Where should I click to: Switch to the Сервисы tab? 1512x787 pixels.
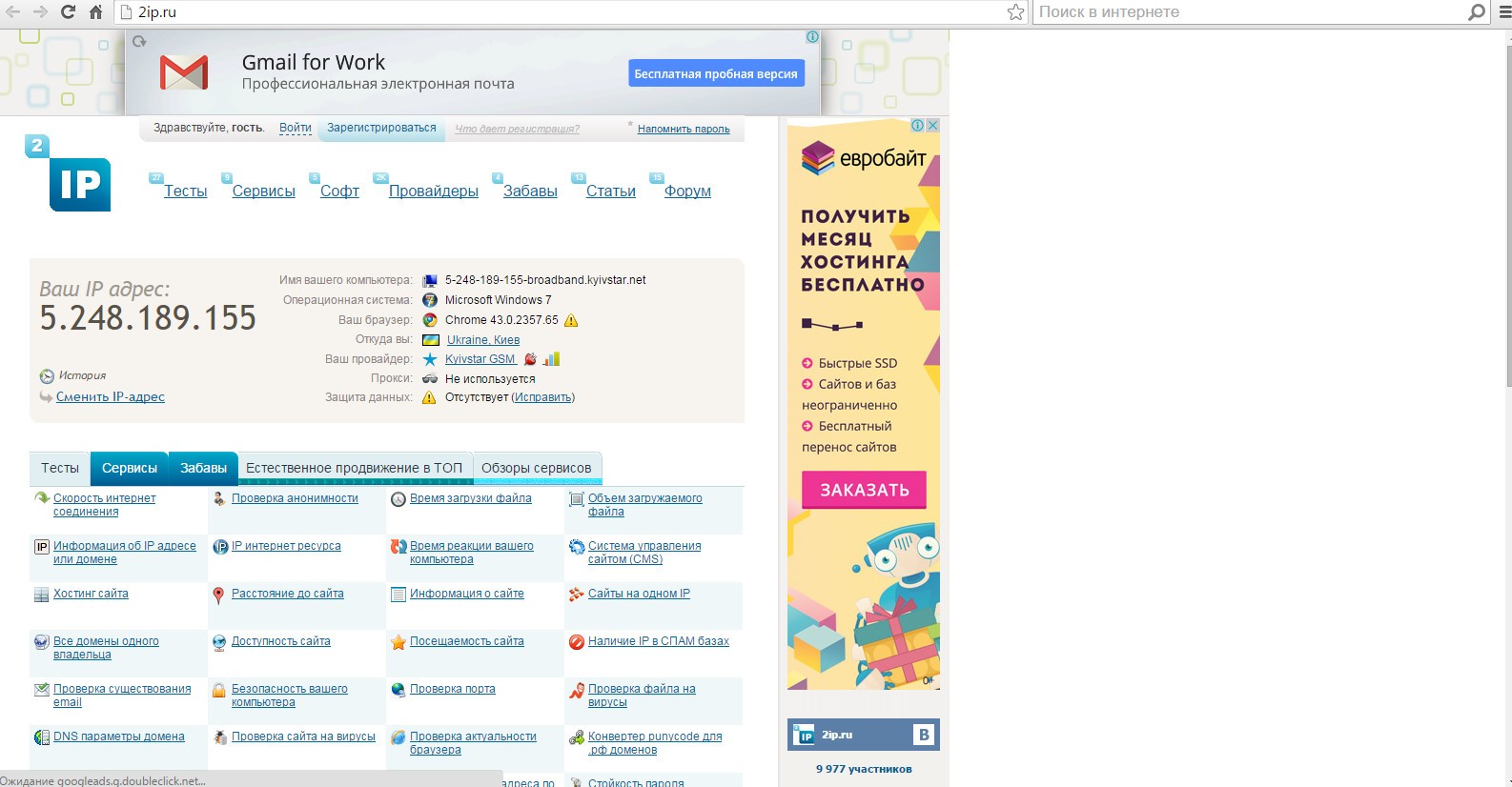(130, 468)
